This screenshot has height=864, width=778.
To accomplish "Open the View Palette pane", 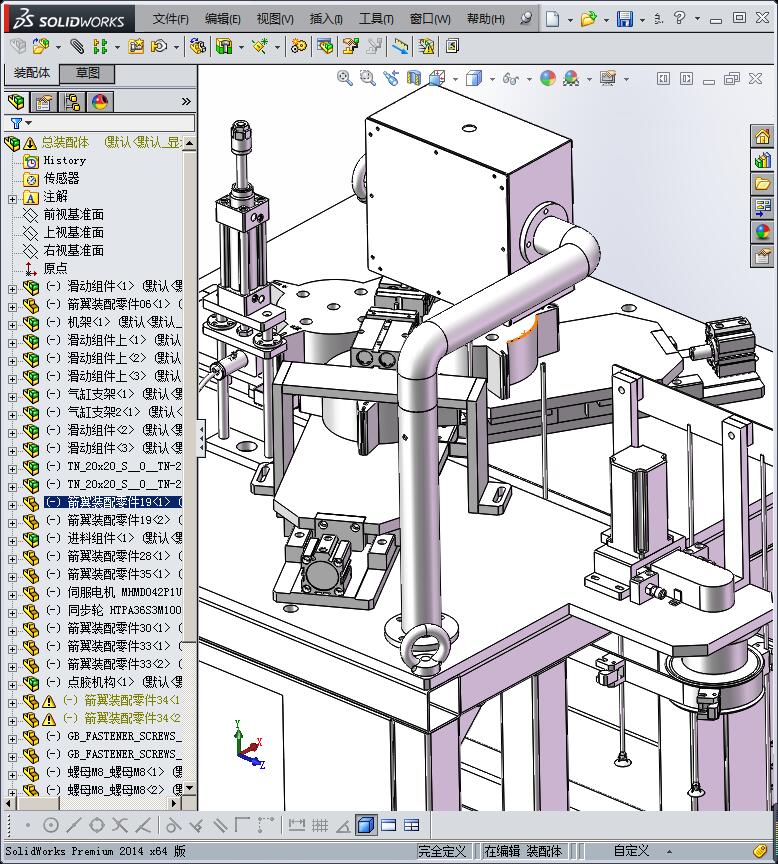I will (763, 208).
